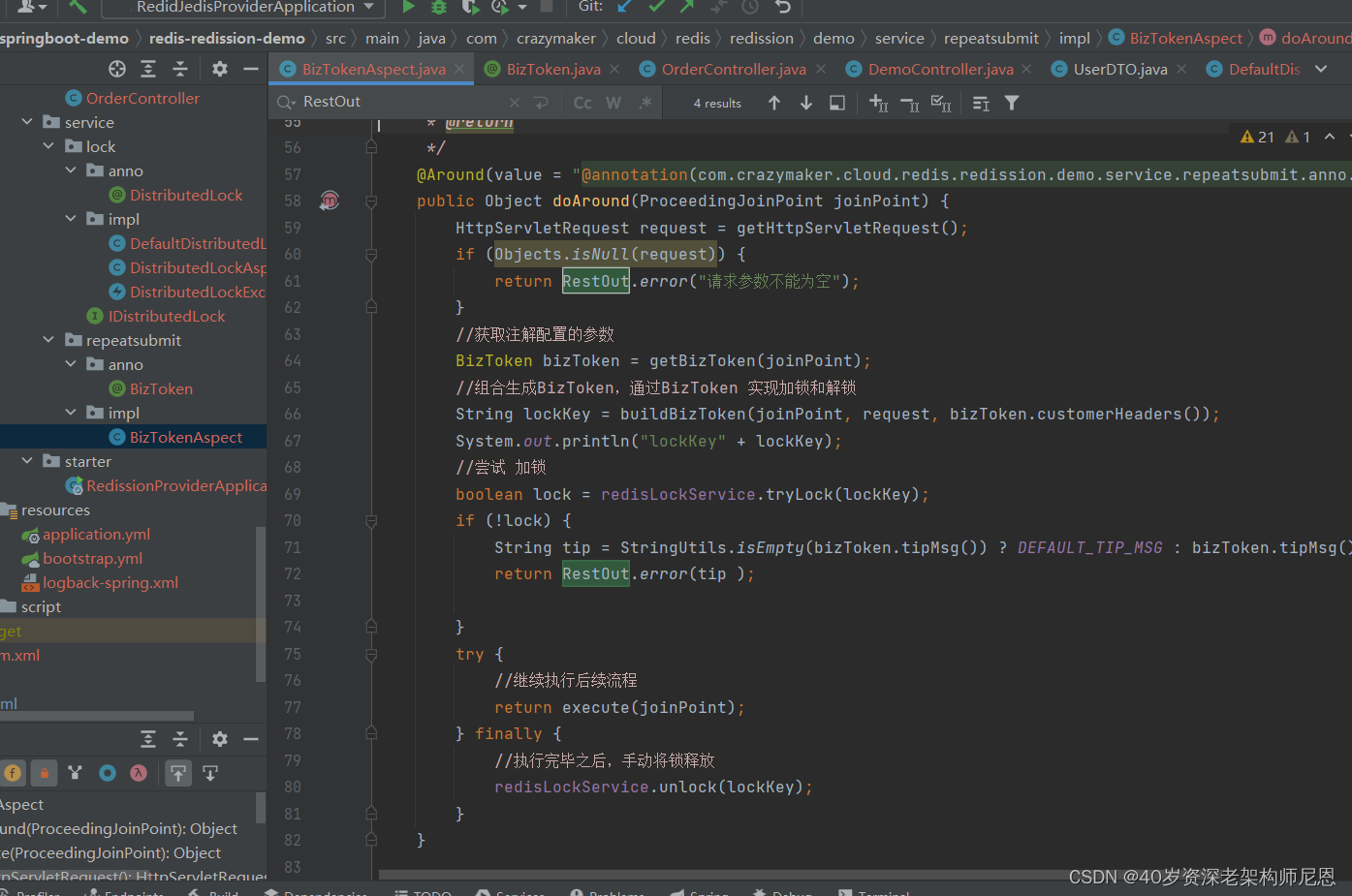Collapse the repeatsubmit folder arrow

click(48, 340)
